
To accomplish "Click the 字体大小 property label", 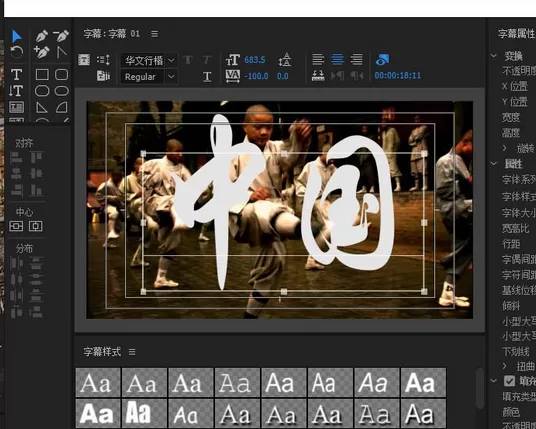I will [x=519, y=213].
